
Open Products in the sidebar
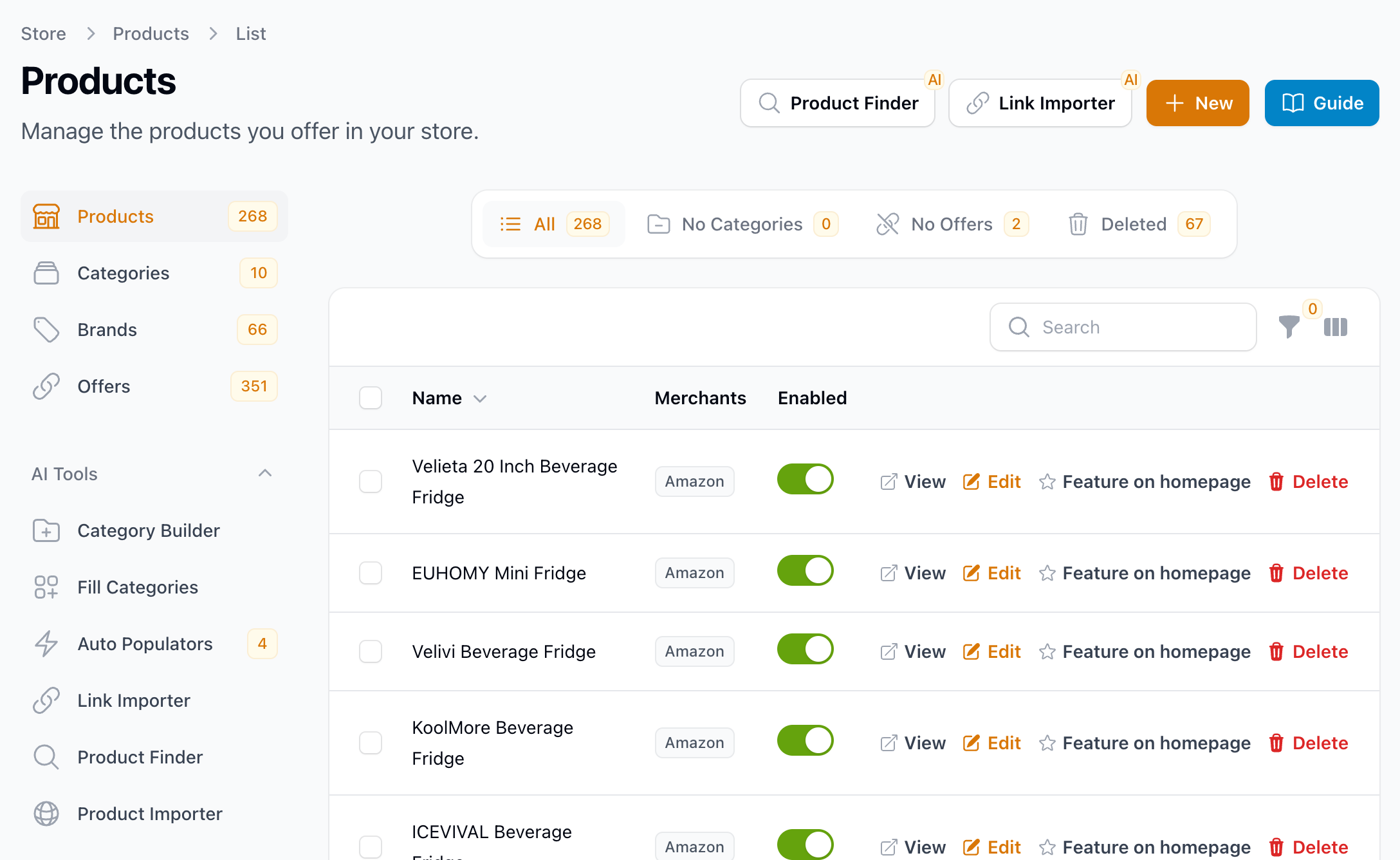coord(154,216)
